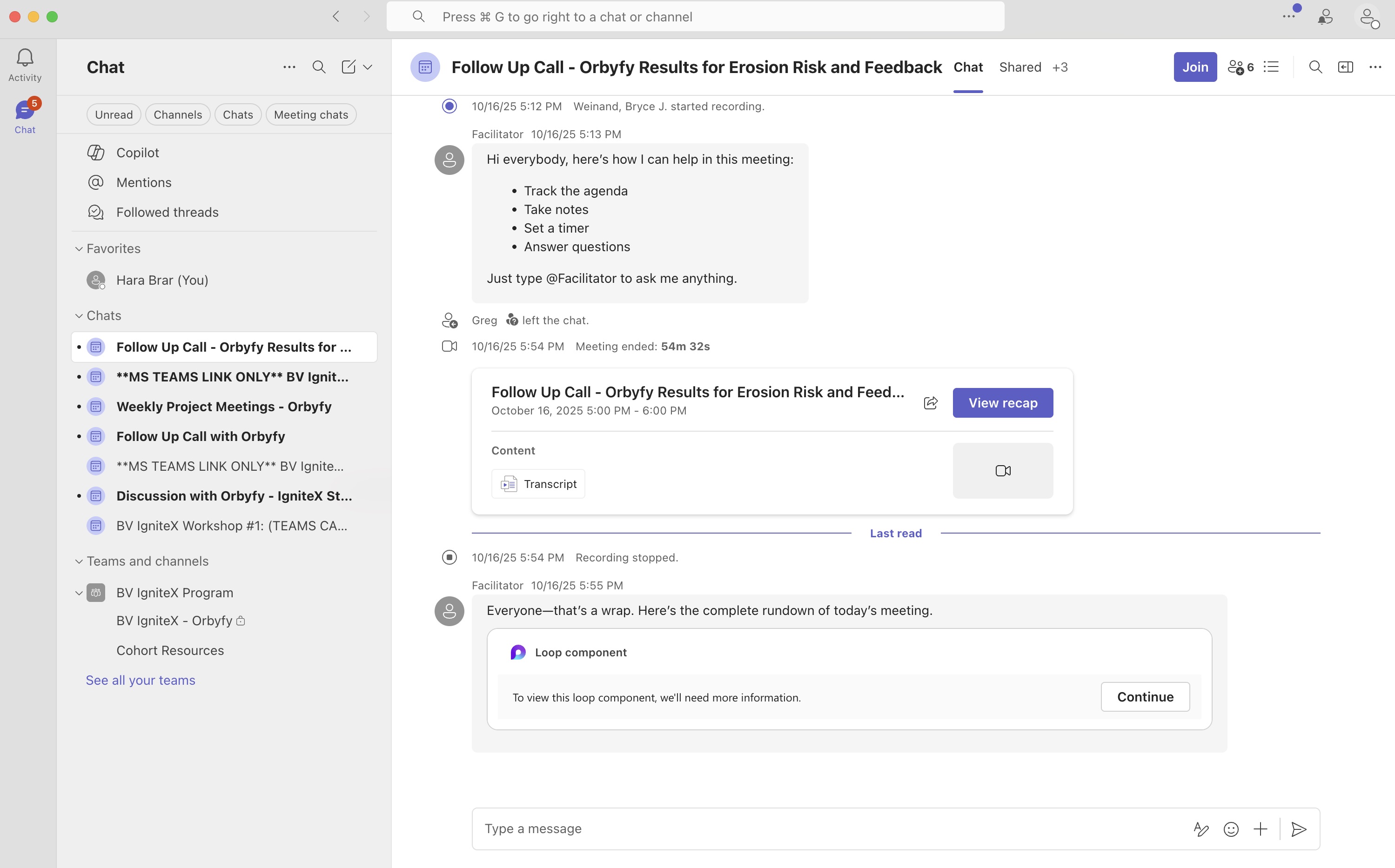1395x868 pixels.
Task: Open the share meeting recap icon
Action: [x=930, y=402]
